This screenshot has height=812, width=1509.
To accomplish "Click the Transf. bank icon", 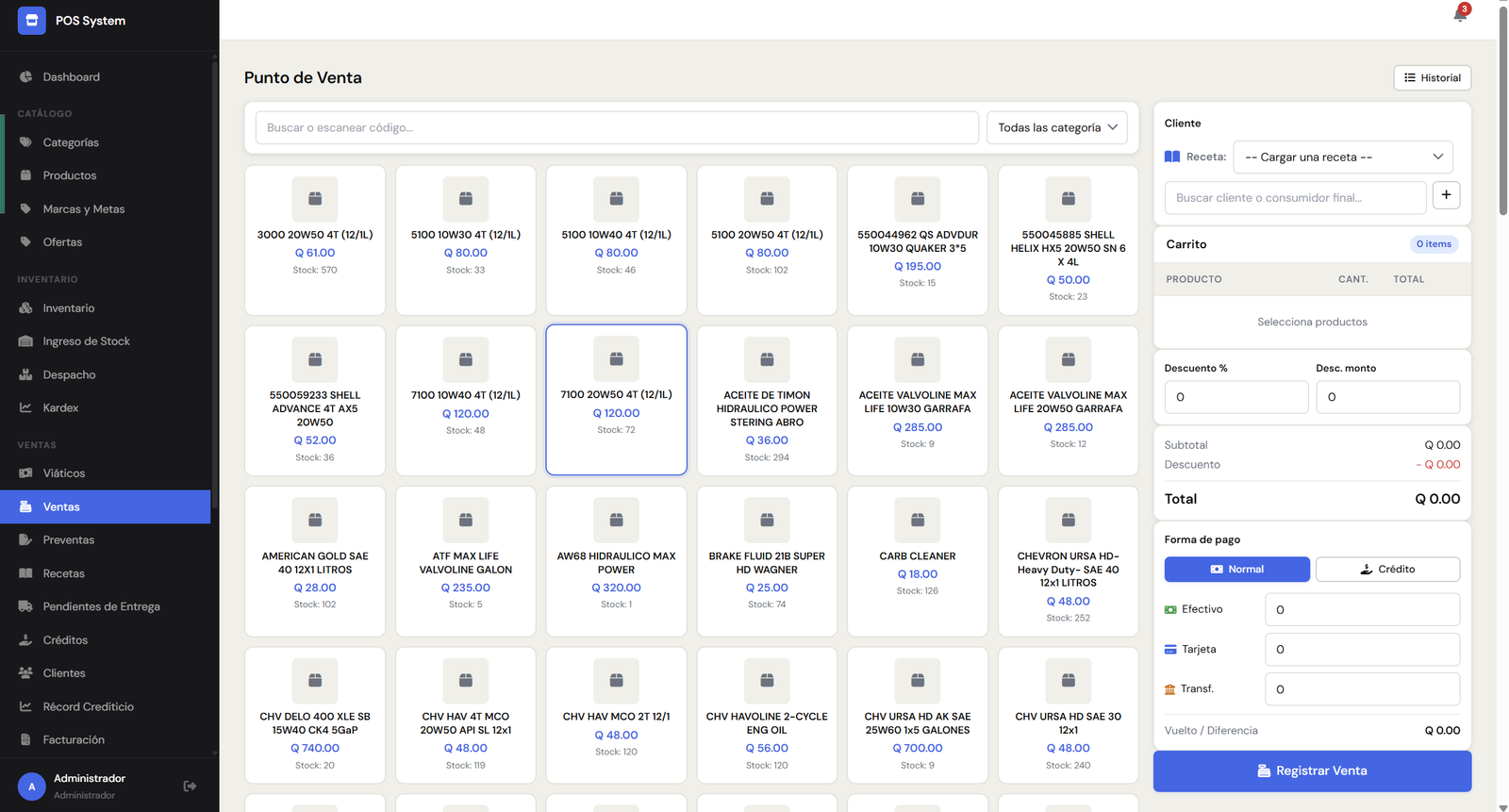I will pyautogui.click(x=1170, y=689).
